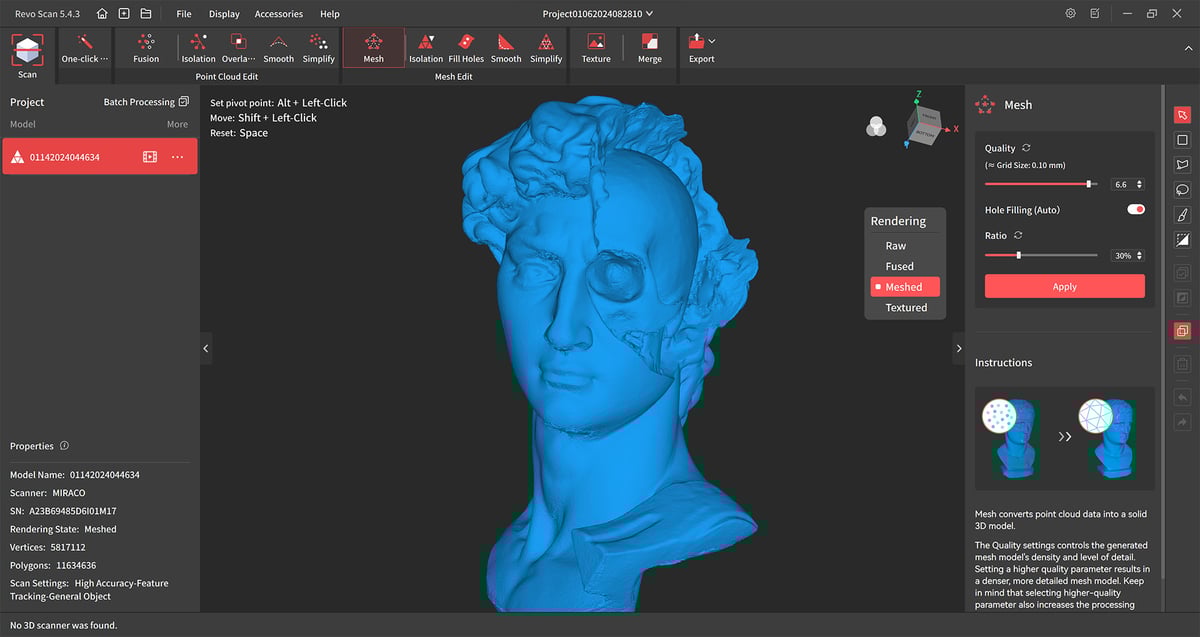Click point cloud Simplify tool

tap(319, 47)
